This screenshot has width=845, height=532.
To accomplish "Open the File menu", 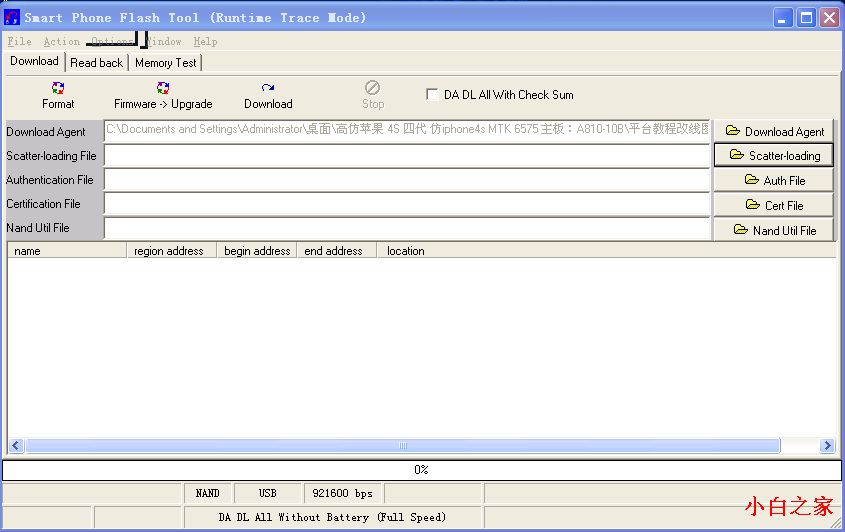I will (x=19, y=42).
